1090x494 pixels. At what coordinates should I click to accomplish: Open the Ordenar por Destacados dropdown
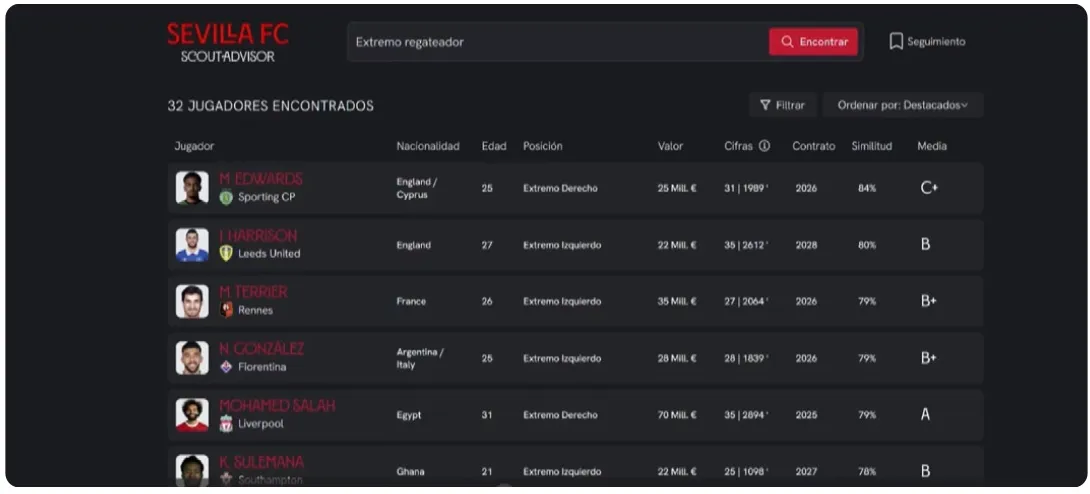[x=903, y=105]
